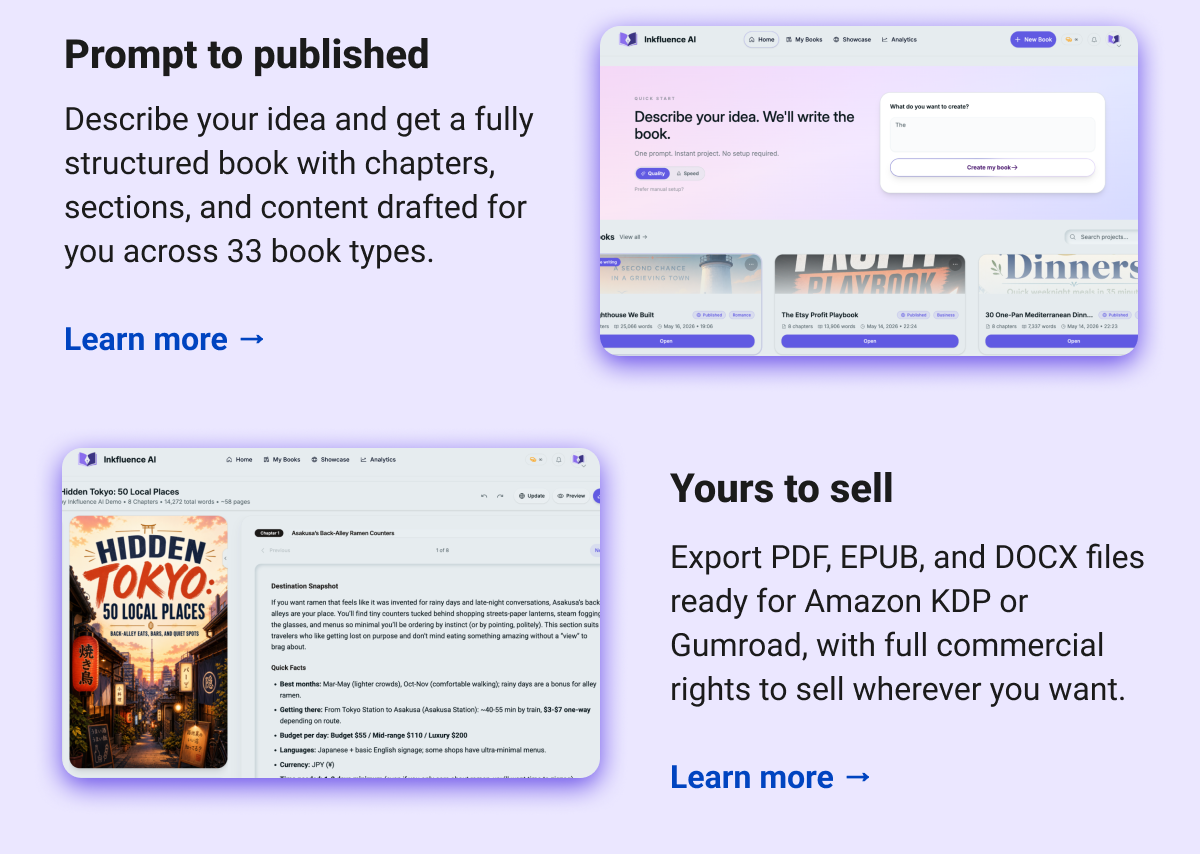This screenshot has height=854, width=1200.
Task: Click the undo arrow in editor
Action: (484, 496)
